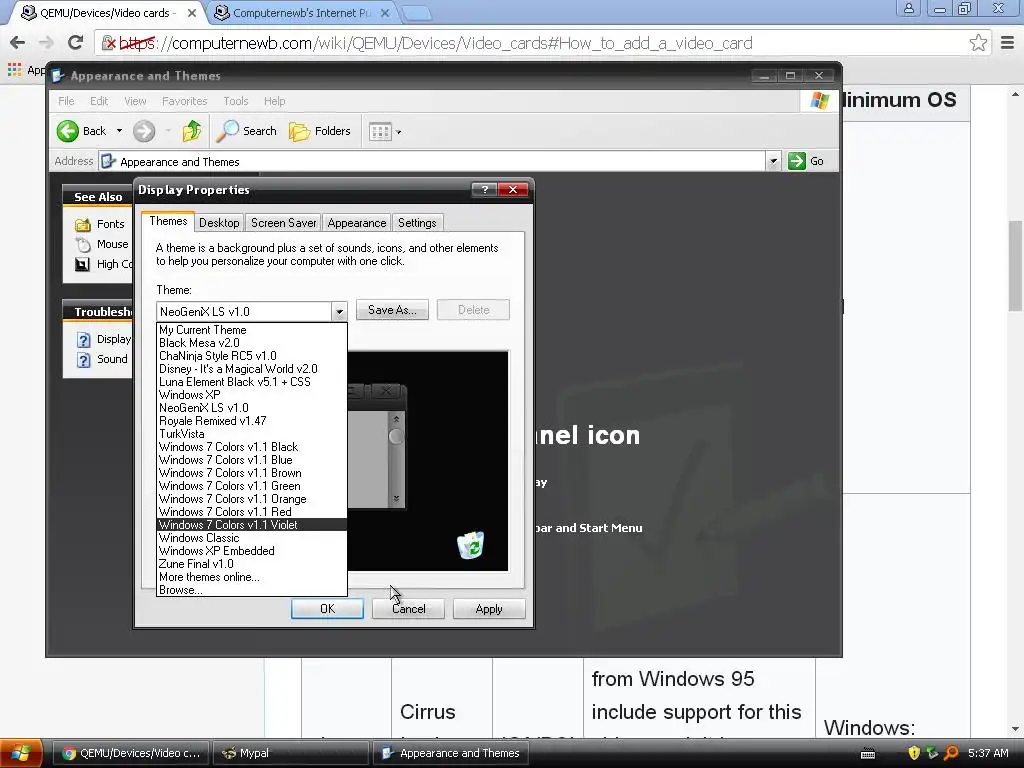Select the Browse... entry
Image resolution: width=1024 pixels, height=768 pixels.
coord(251,590)
